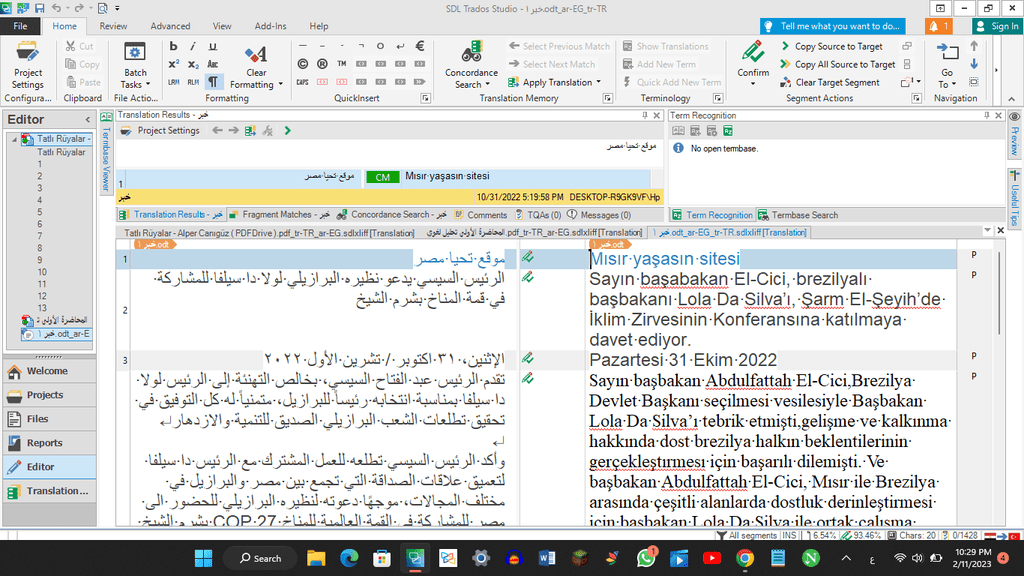Viewport: 1024px width, 576px height.
Task: Click the Sign In button
Action: click(x=997, y=26)
